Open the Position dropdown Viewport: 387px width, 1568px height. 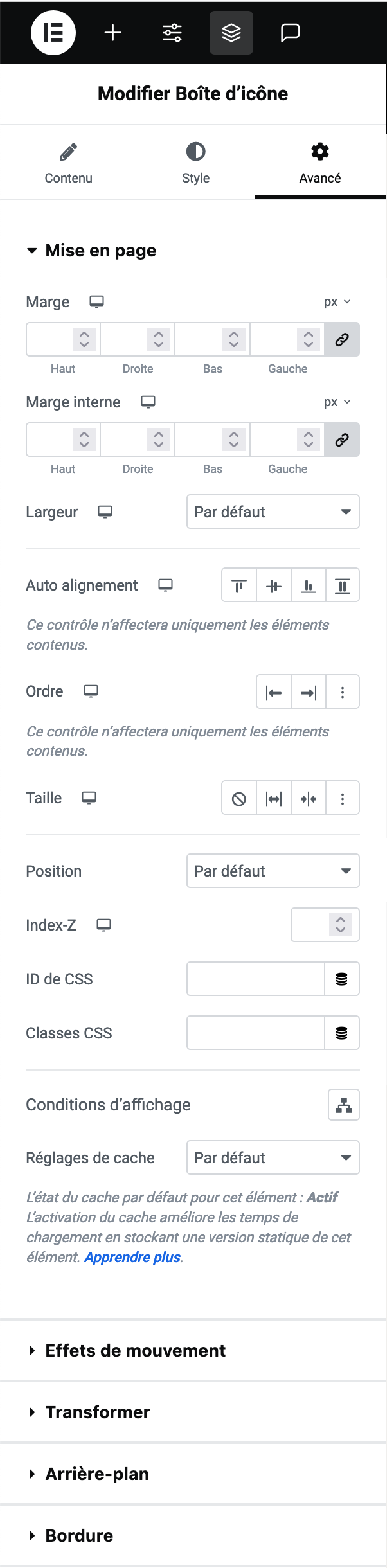[273, 871]
